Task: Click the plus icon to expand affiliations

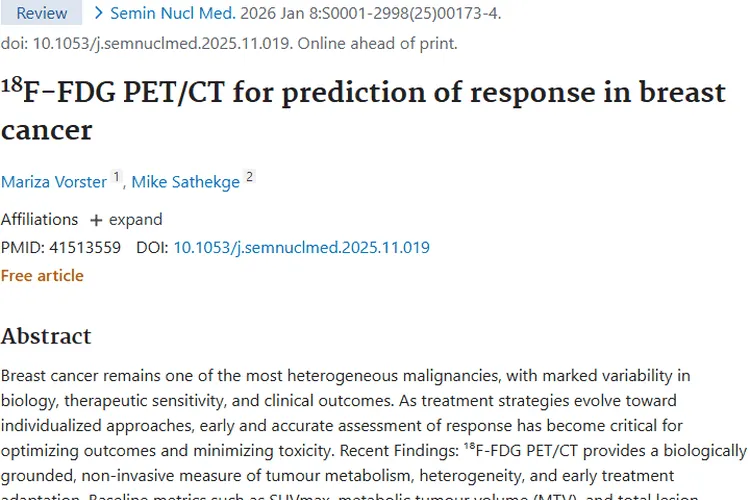Action: coord(96,220)
